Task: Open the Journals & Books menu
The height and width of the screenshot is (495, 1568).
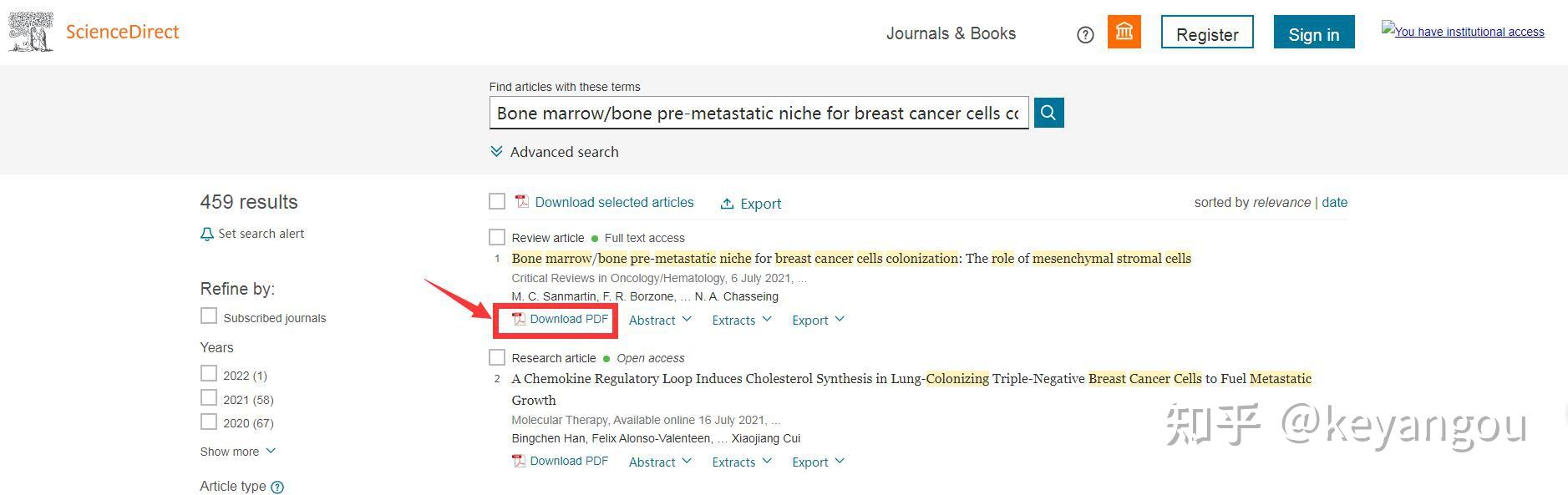Action: 951,34
